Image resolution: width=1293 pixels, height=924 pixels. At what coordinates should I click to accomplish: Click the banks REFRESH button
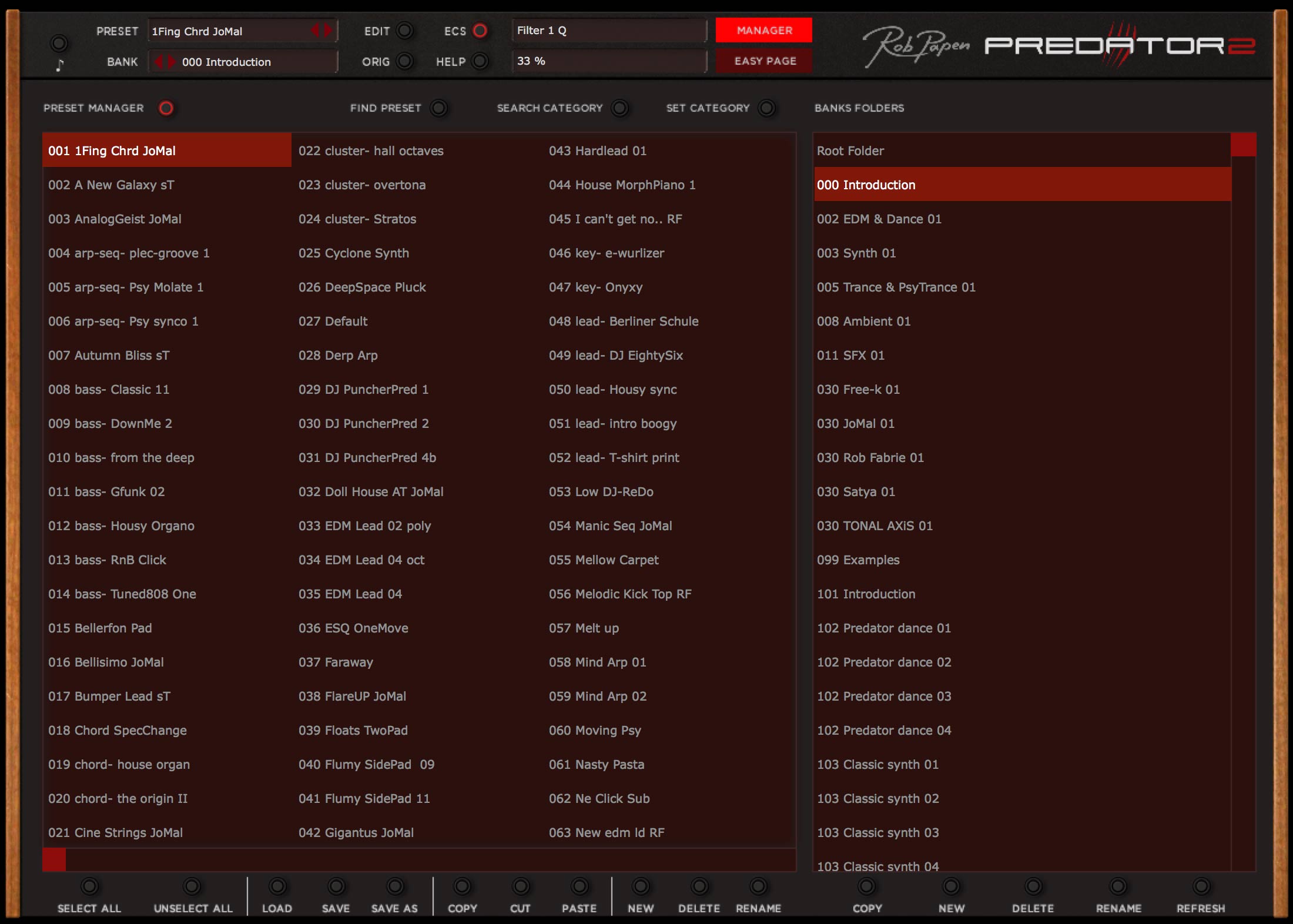[x=1201, y=886]
